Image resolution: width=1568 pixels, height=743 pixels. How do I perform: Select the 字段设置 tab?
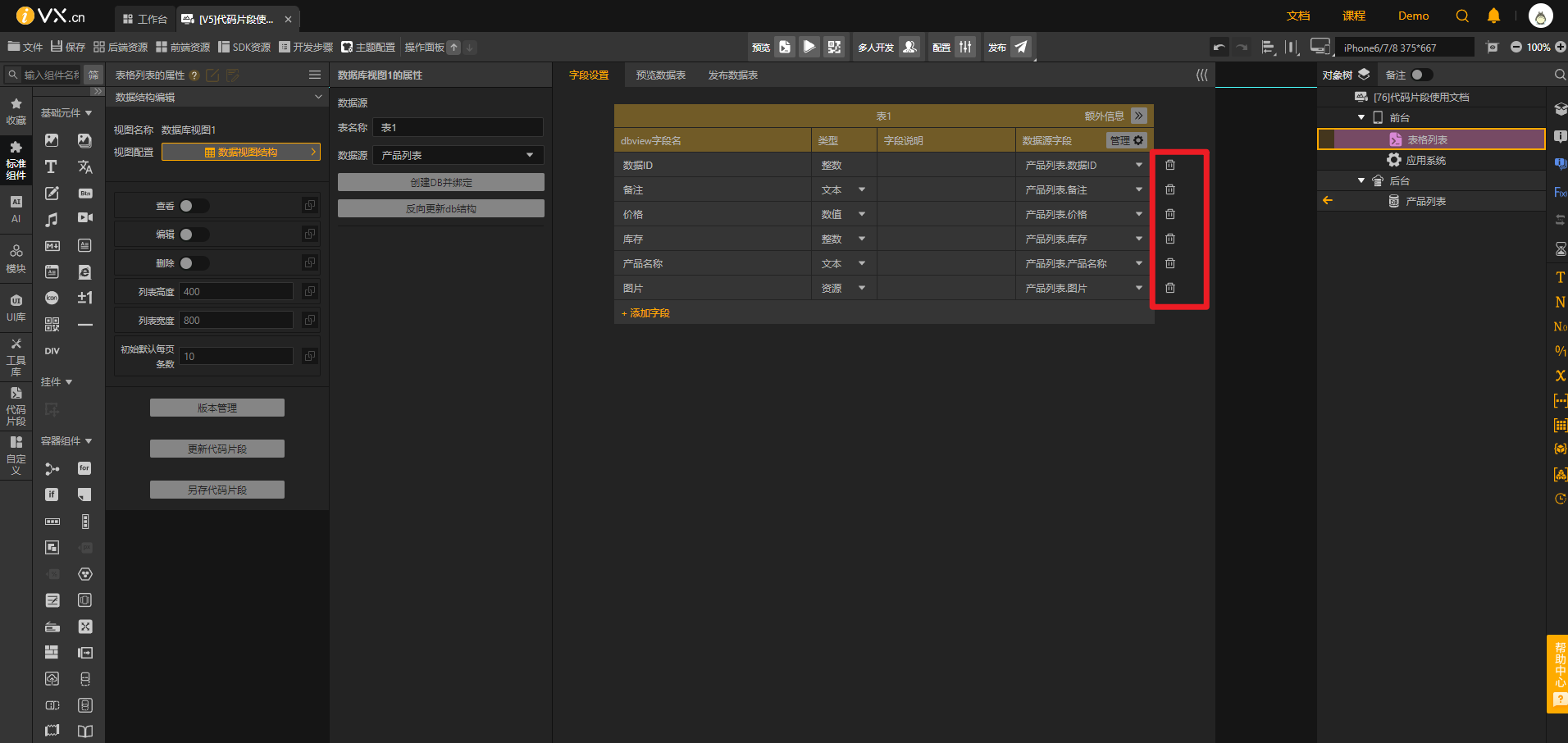(589, 75)
